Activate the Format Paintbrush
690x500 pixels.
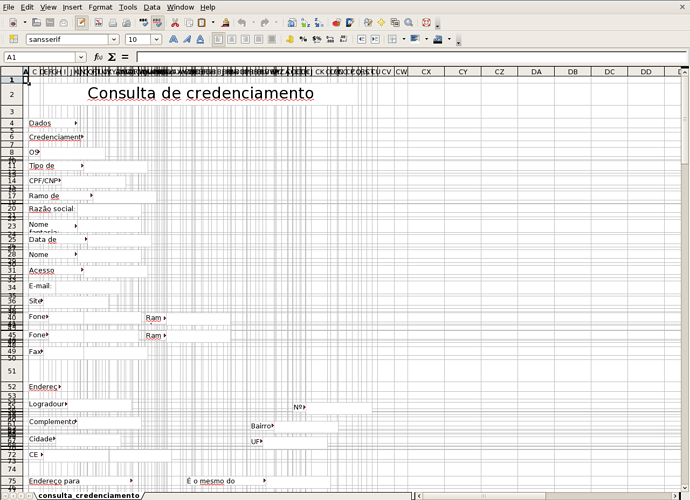(x=226, y=22)
